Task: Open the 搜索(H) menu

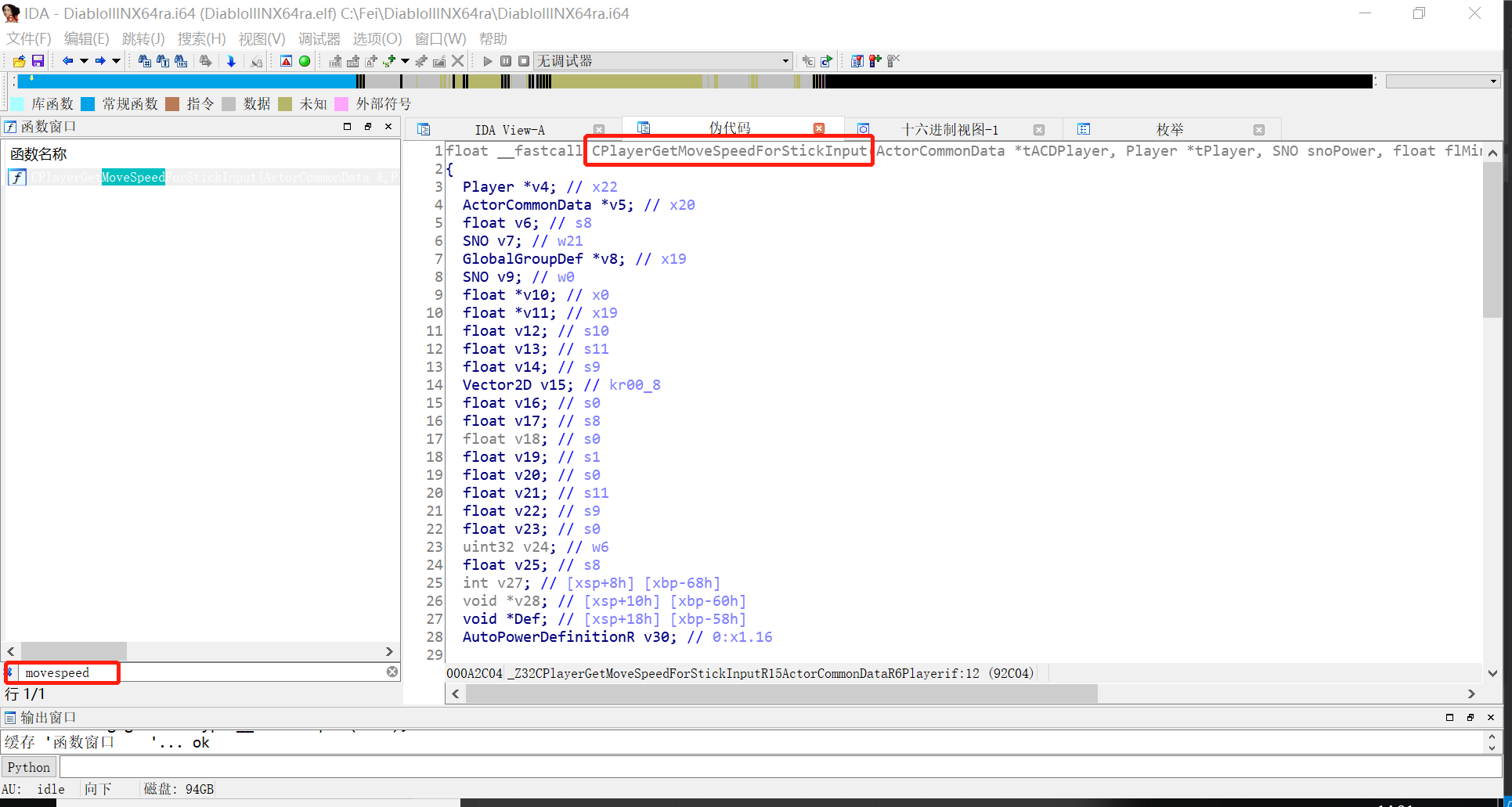Action: click(201, 38)
